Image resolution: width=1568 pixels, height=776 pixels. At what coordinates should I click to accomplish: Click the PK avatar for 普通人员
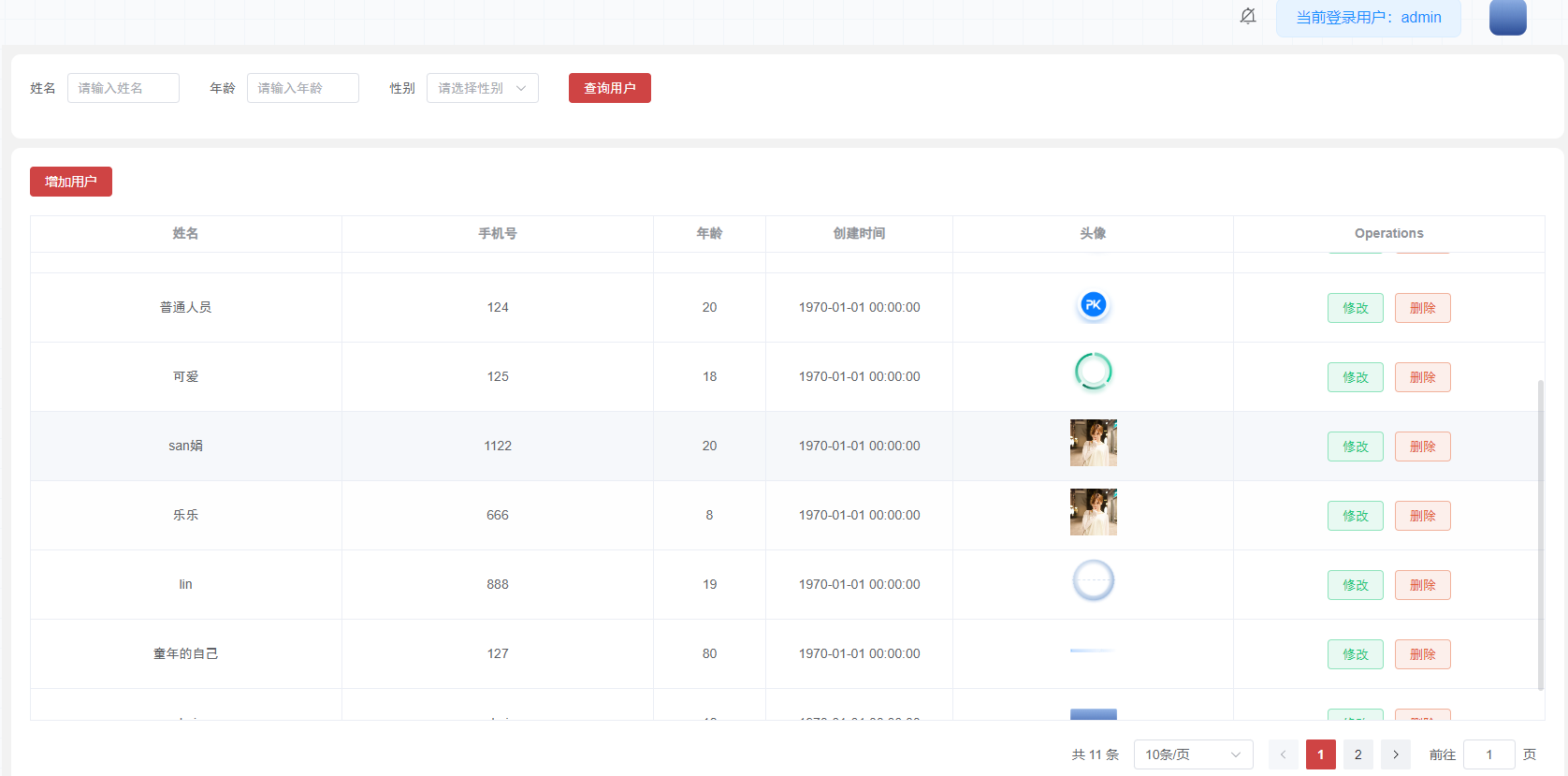tap(1094, 305)
